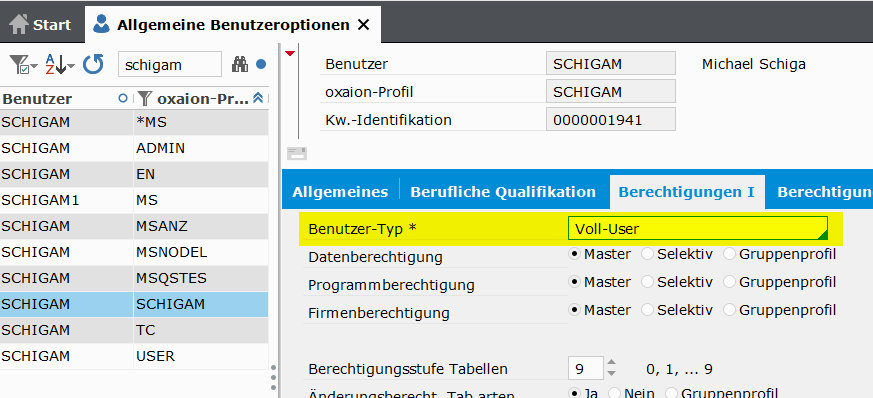Select the row with profile MSNODEL
The height and width of the screenshot is (398, 873).
point(134,252)
